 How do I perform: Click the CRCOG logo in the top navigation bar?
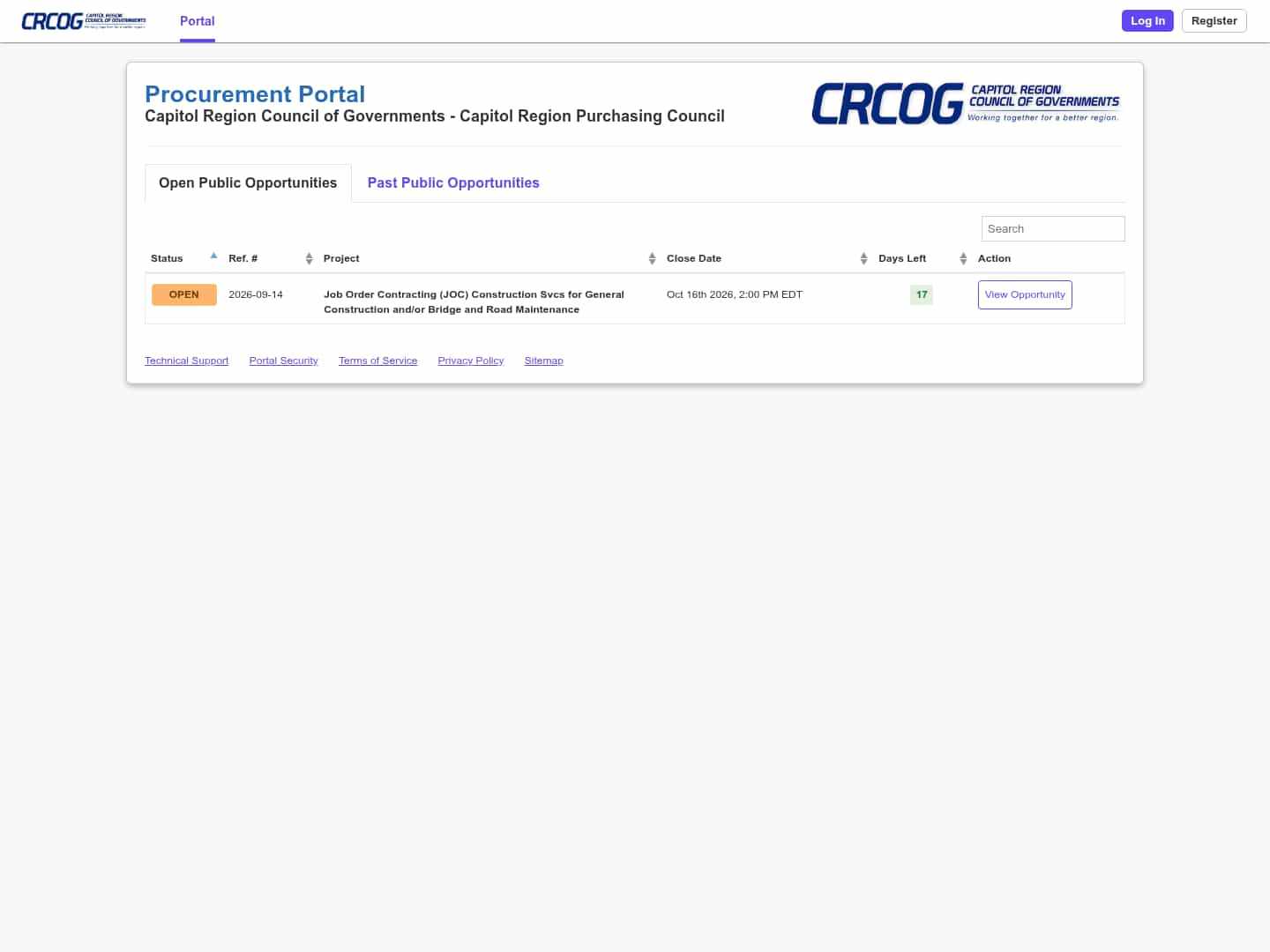[84, 21]
